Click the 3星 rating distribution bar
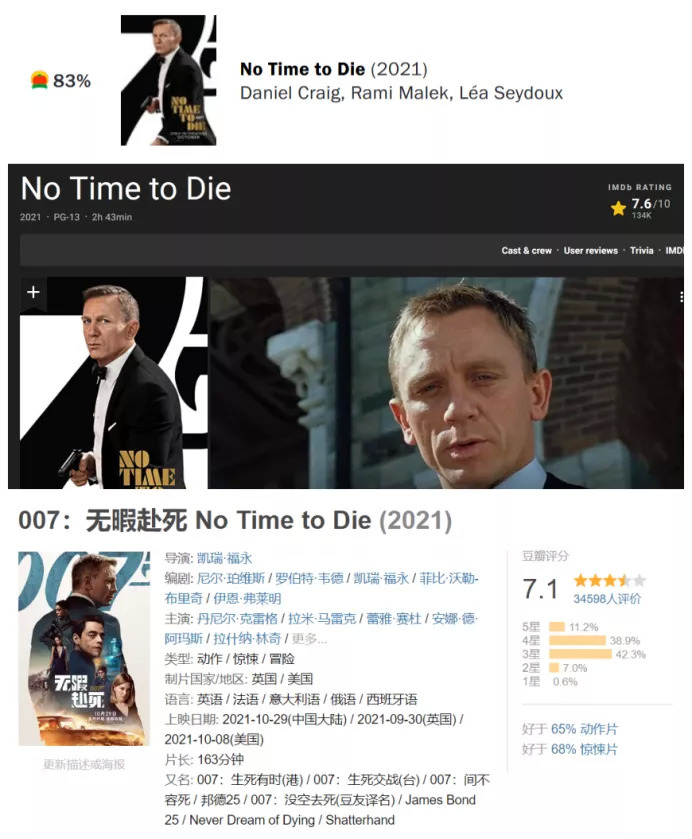 [x=580, y=654]
